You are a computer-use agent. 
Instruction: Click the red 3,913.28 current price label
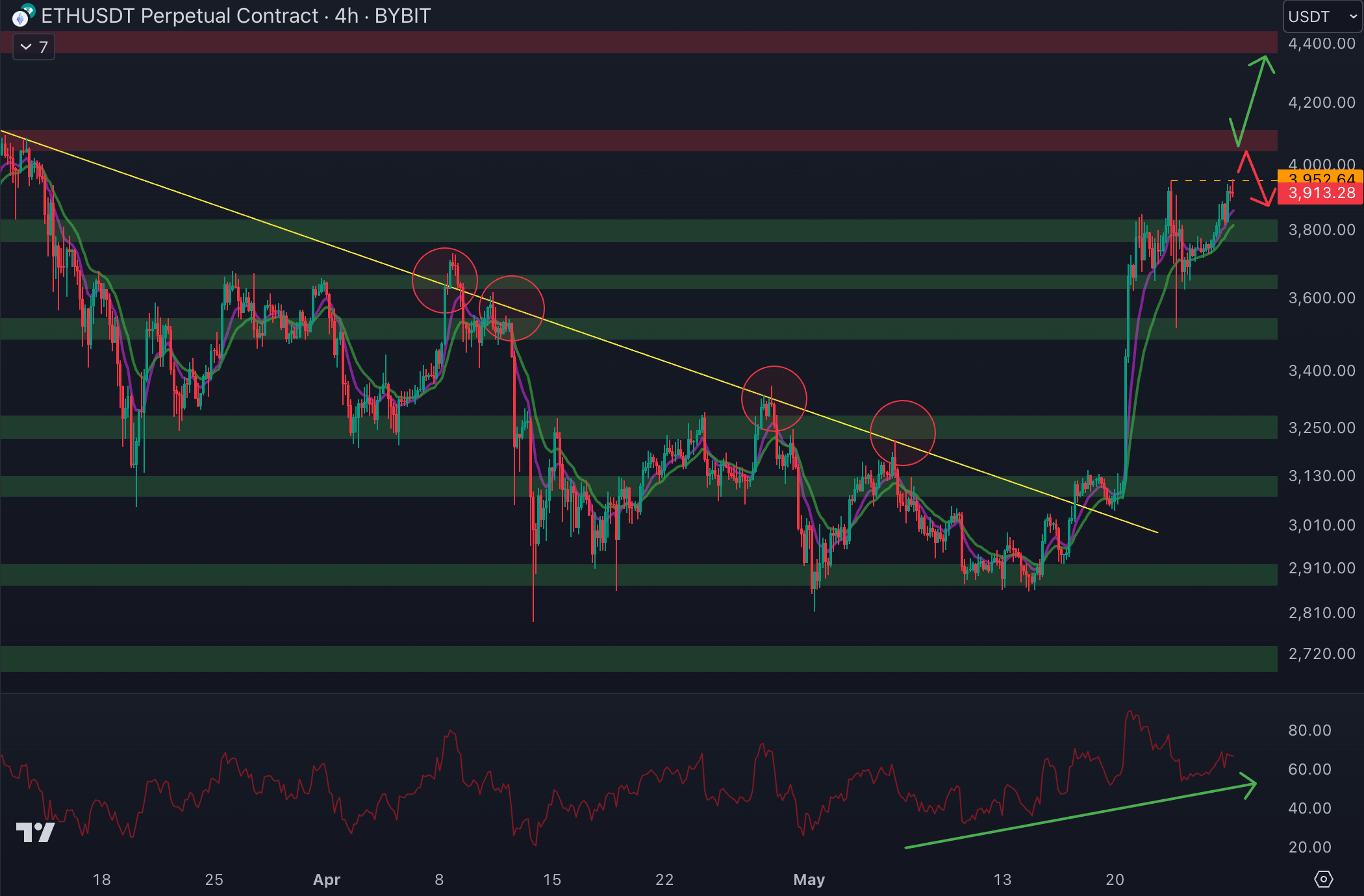(1320, 193)
